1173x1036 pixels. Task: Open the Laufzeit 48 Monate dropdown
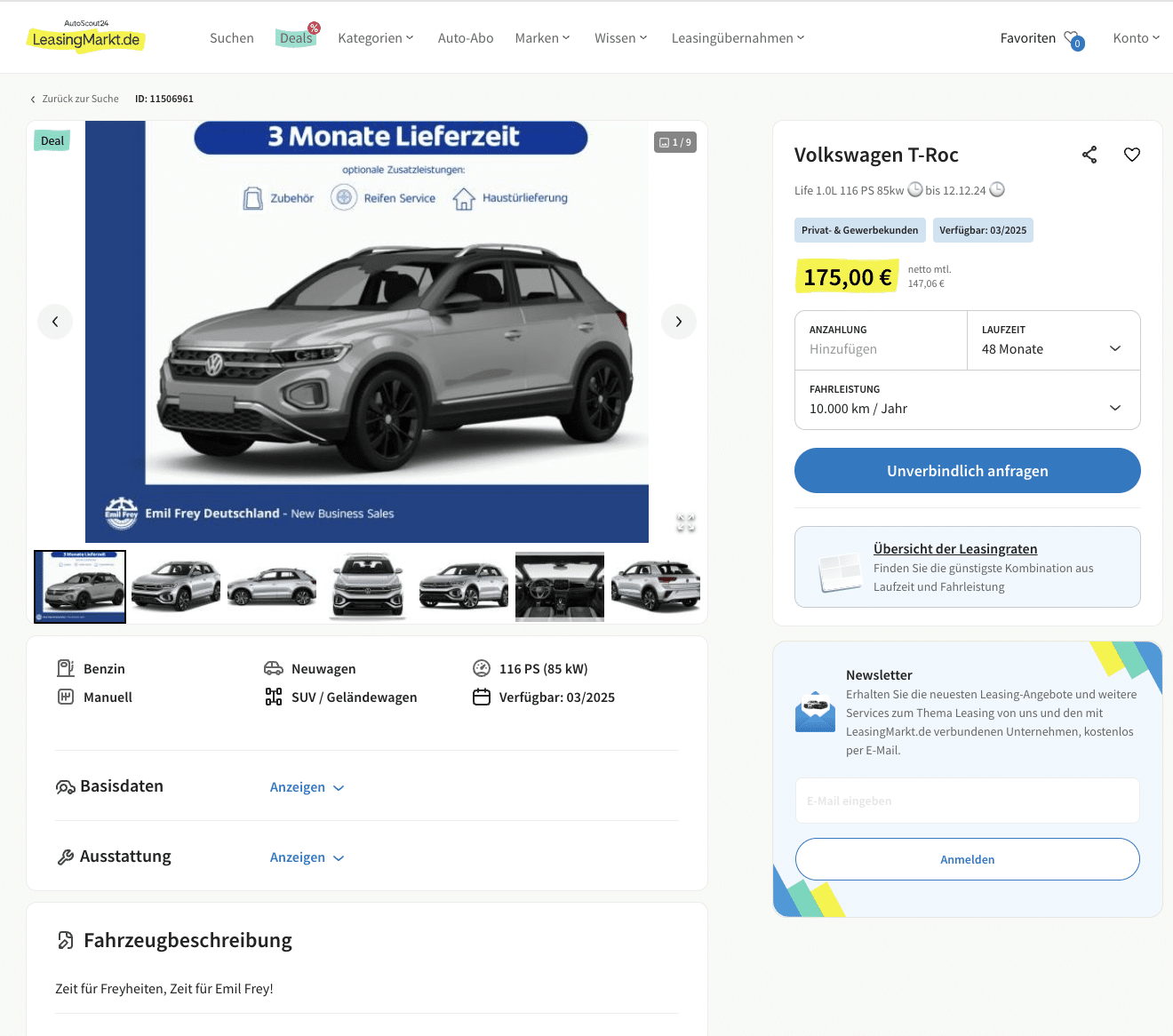[1054, 340]
